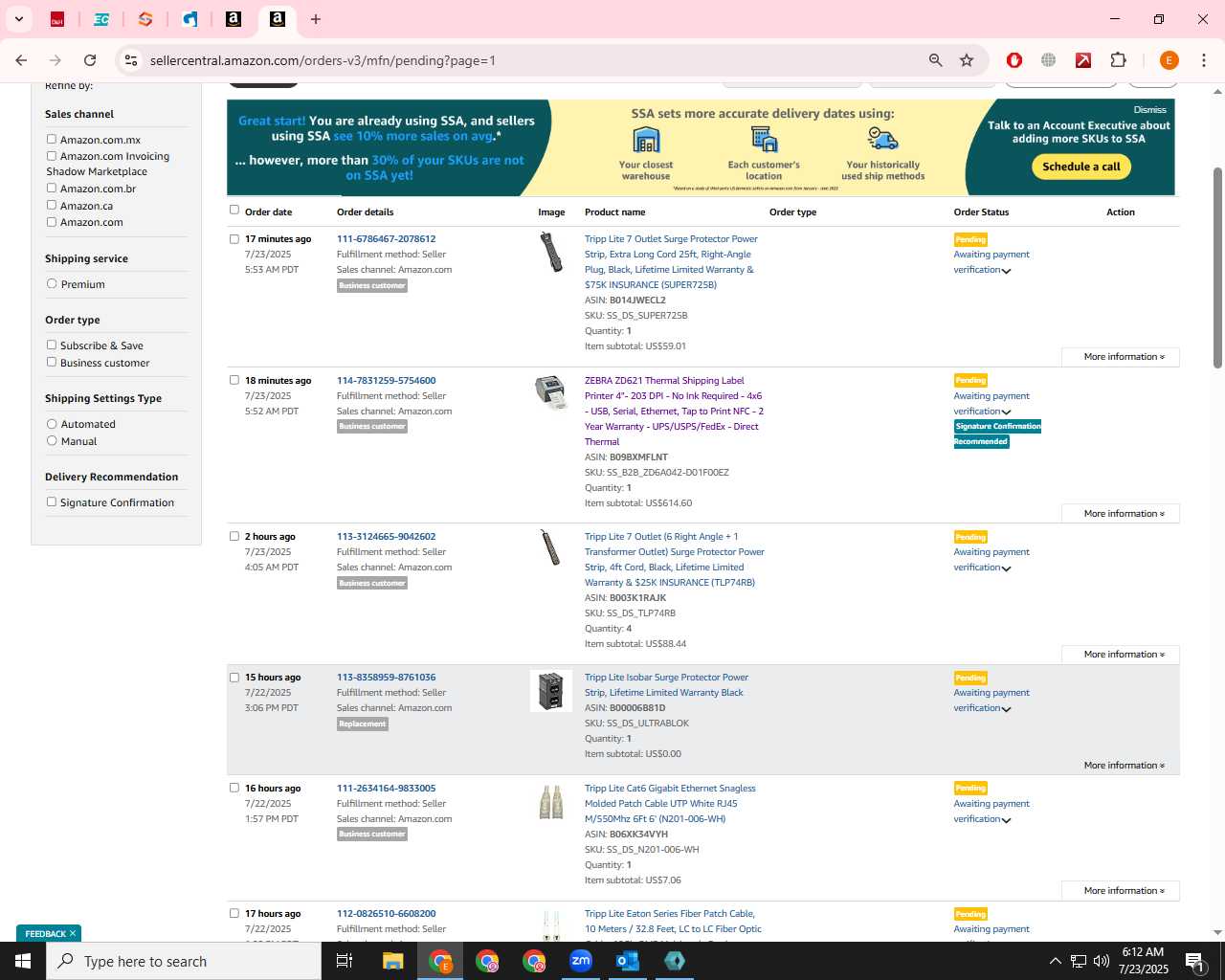The width and height of the screenshot is (1225, 980).
Task: Select order 114-7831259-5754600 checkbox
Action: coord(234,380)
